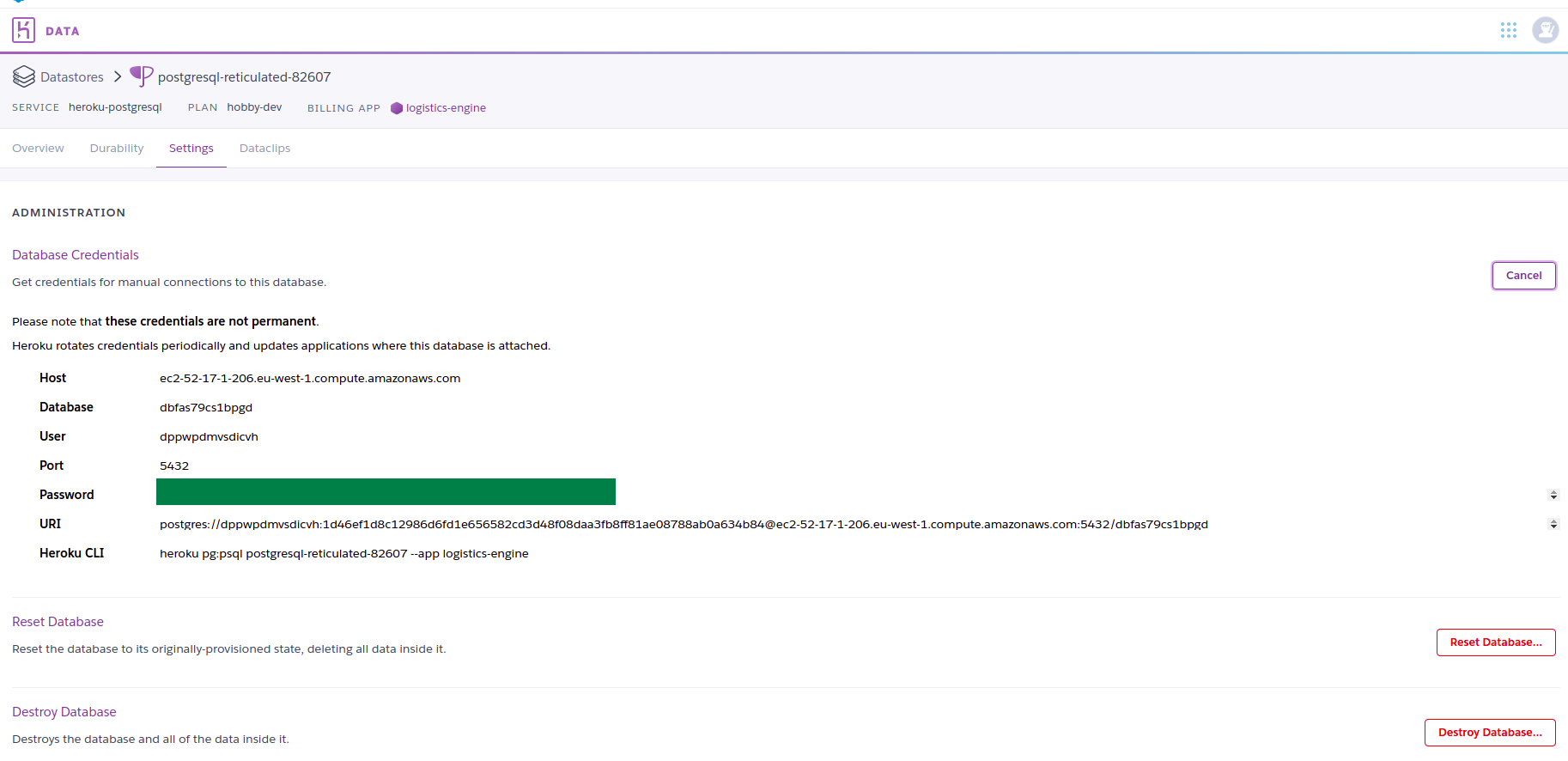Go back to Datastores breadcrumb
The width and height of the screenshot is (1568, 761).
[72, 77]
